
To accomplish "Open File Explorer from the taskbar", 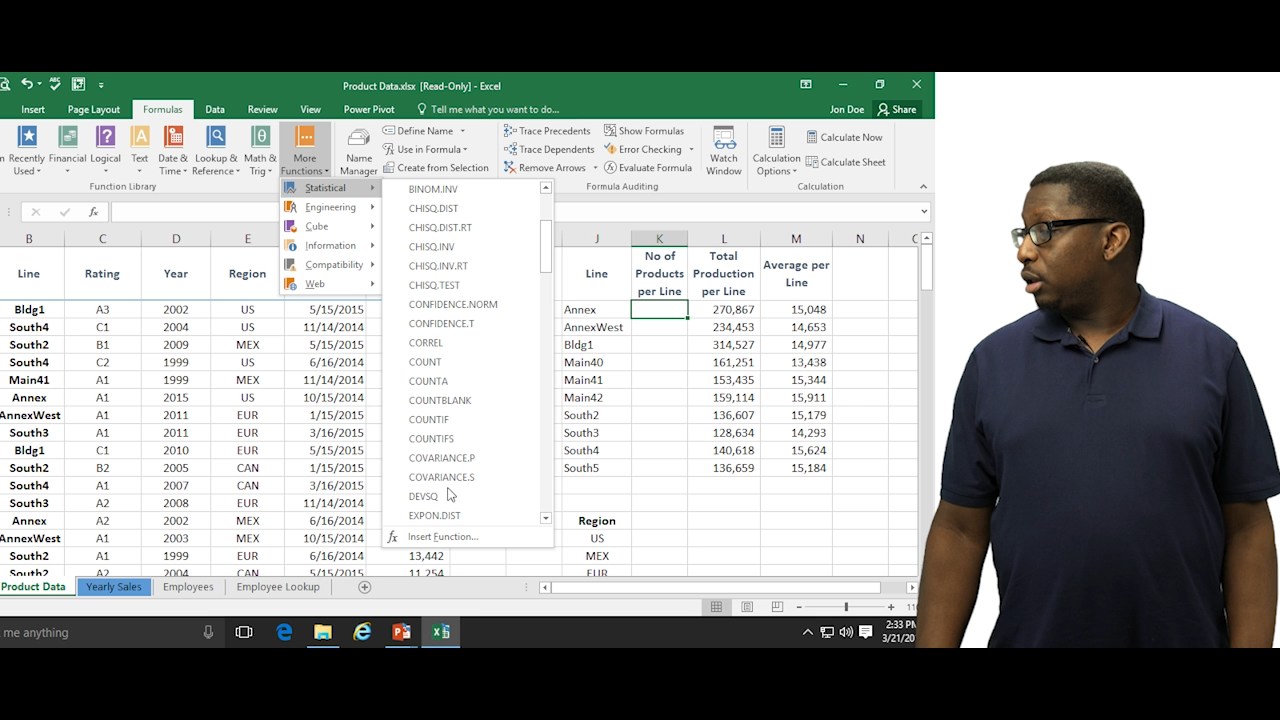I will [322, 632].
